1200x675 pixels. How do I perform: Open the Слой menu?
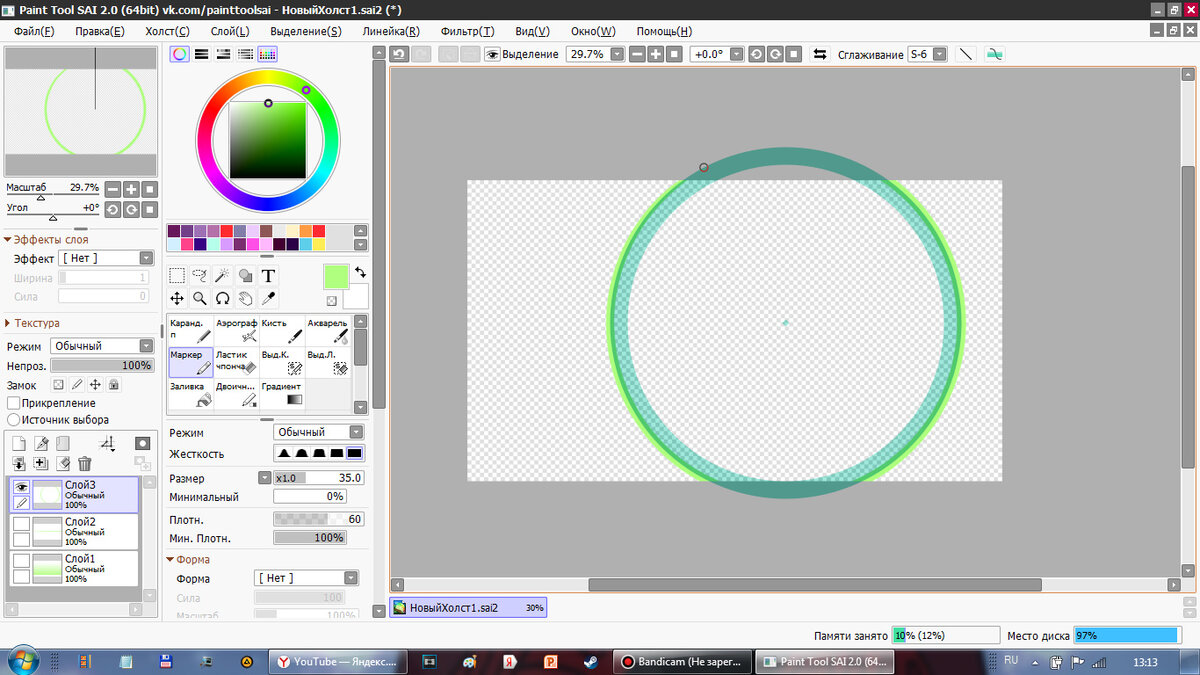(x=230, y=31)
